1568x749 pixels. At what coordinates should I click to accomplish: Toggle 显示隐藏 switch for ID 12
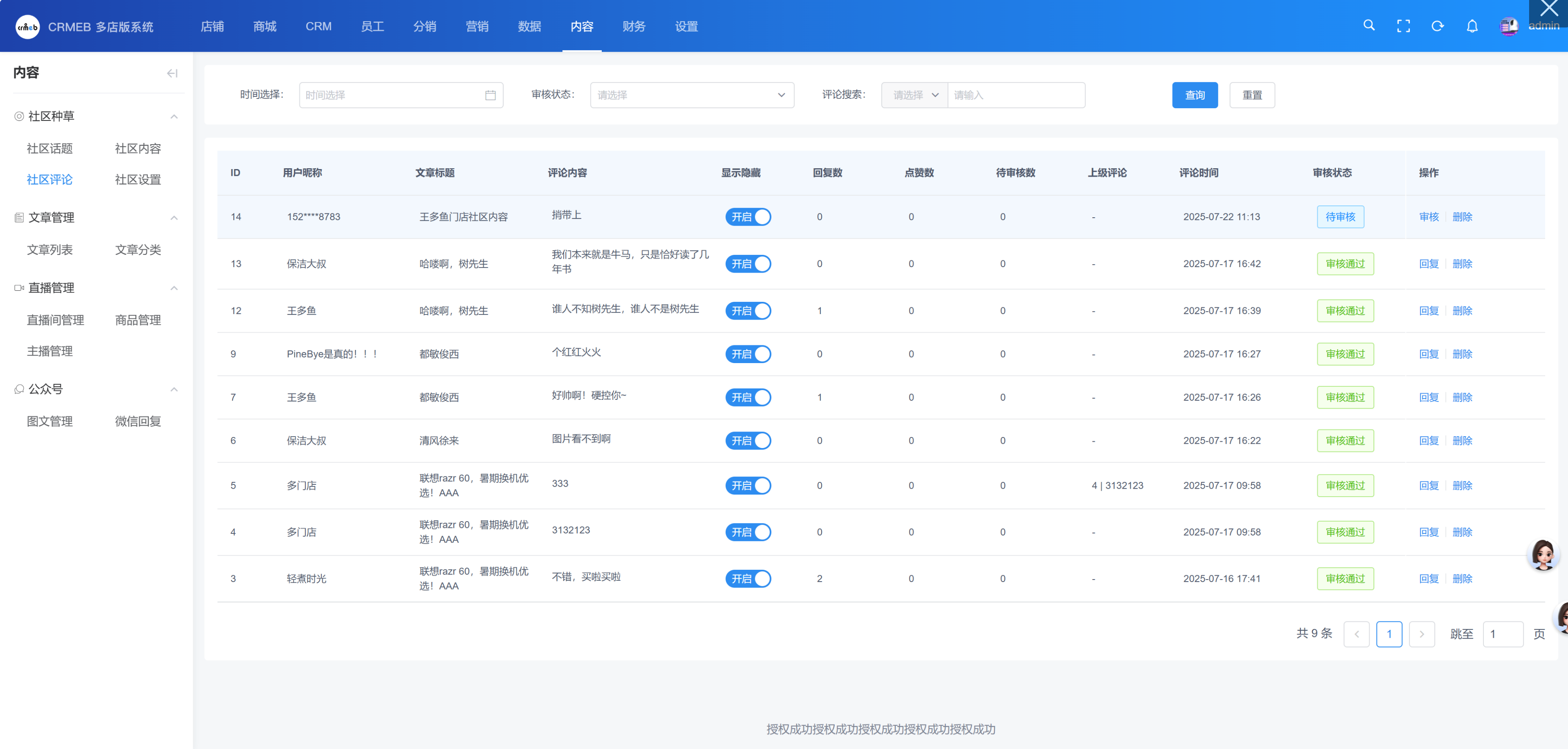point(748,310)
